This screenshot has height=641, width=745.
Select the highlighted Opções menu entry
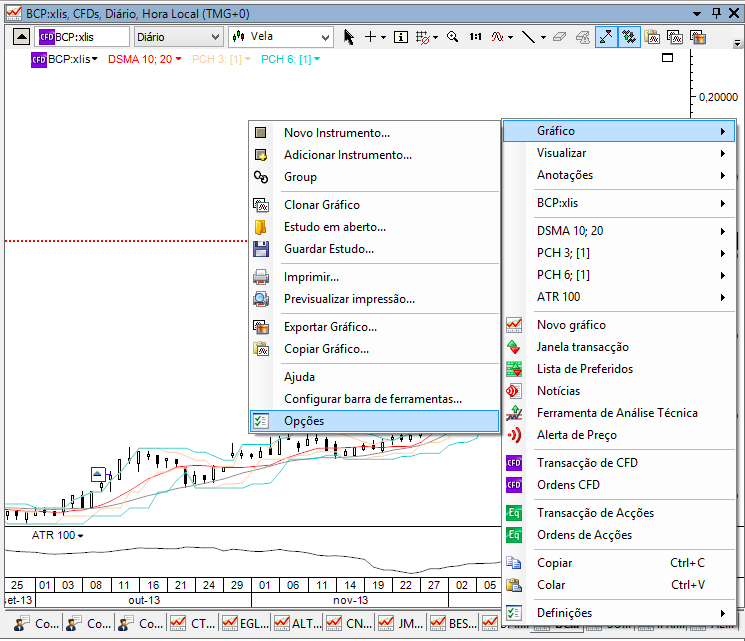pos(374,421)
